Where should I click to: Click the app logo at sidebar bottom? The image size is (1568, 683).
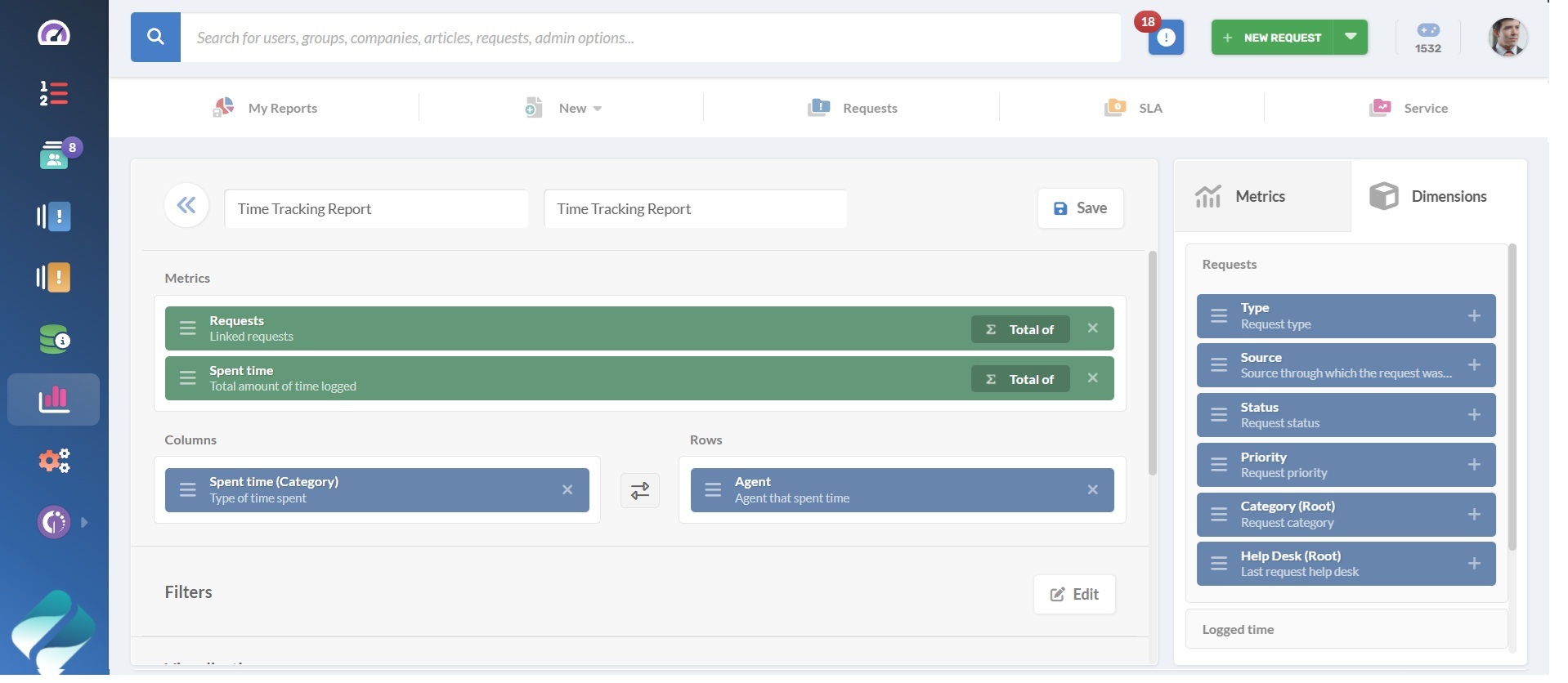tap(54, 631)
